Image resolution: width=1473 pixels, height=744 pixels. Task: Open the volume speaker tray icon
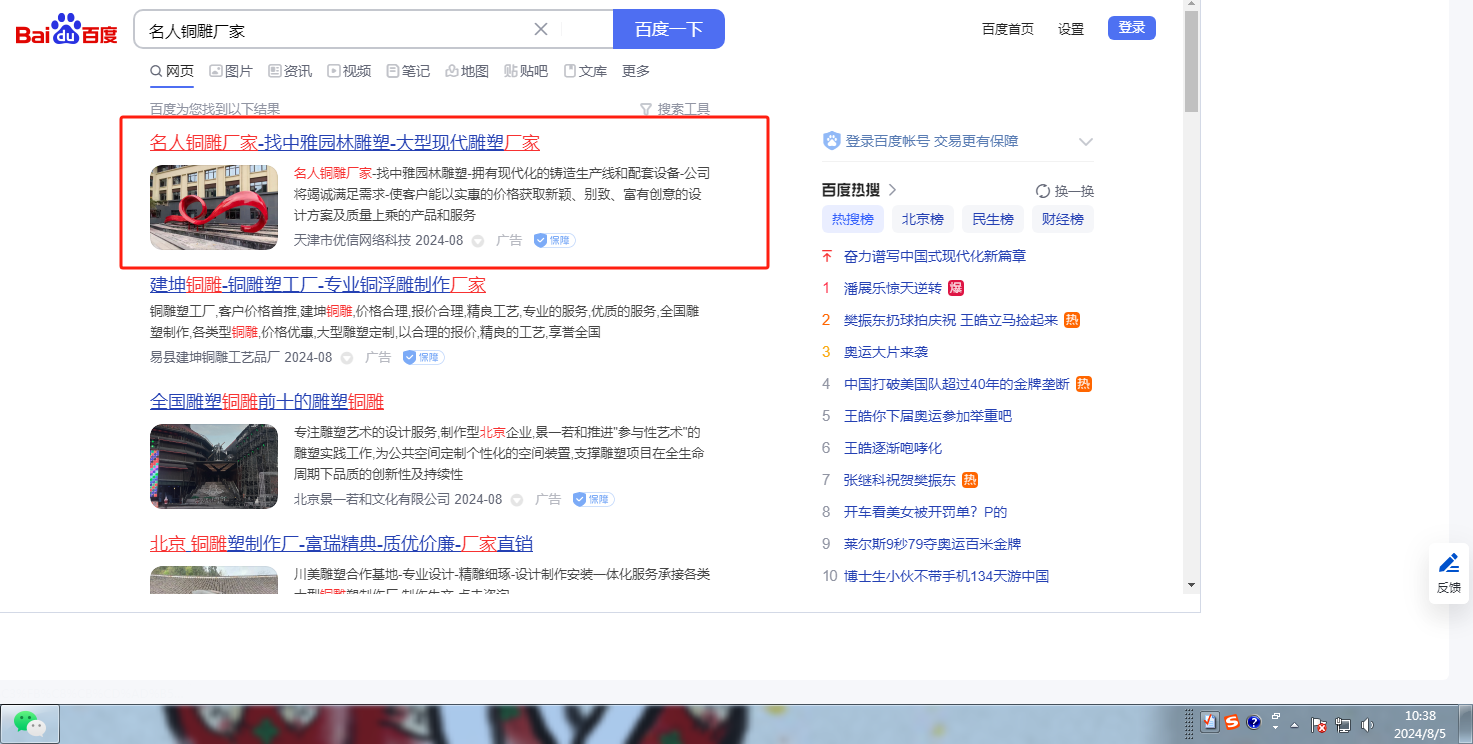tap(1367, 724)
